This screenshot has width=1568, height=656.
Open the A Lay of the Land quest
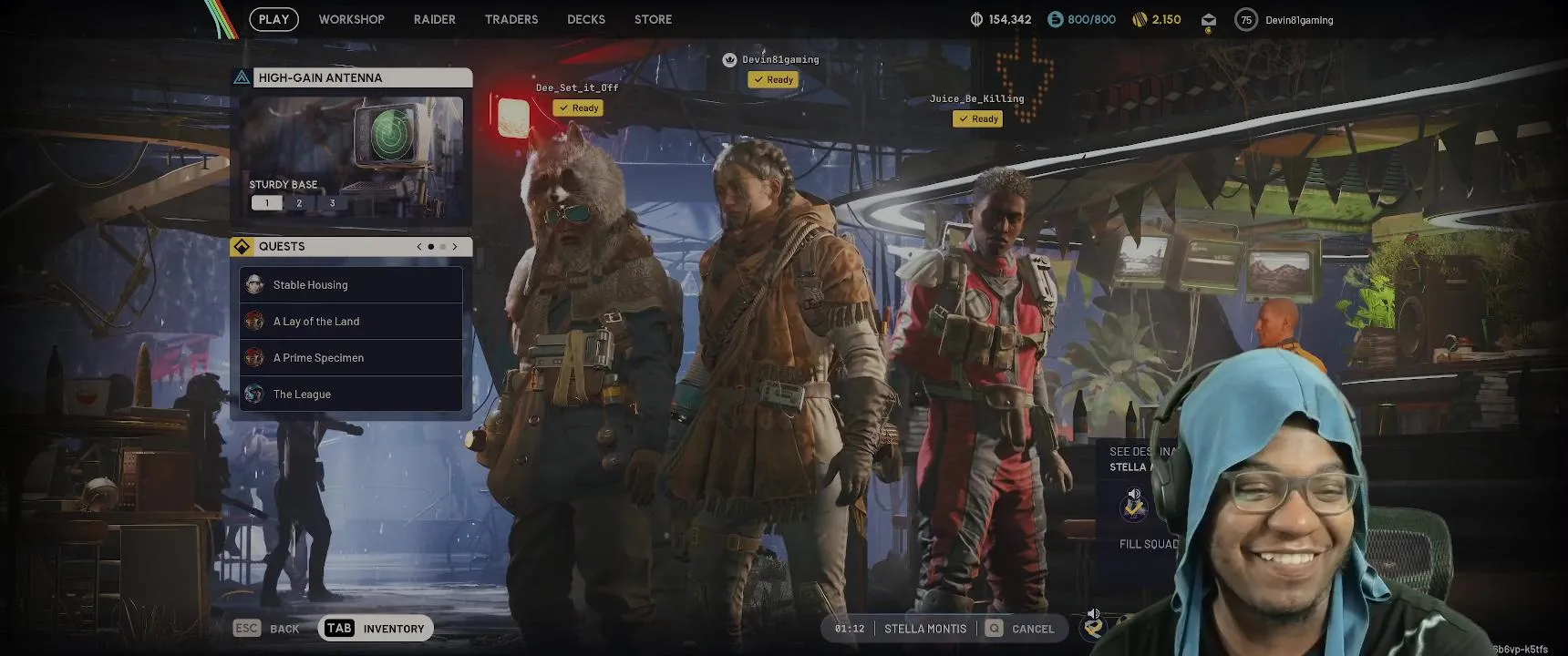tap(351, 321)
